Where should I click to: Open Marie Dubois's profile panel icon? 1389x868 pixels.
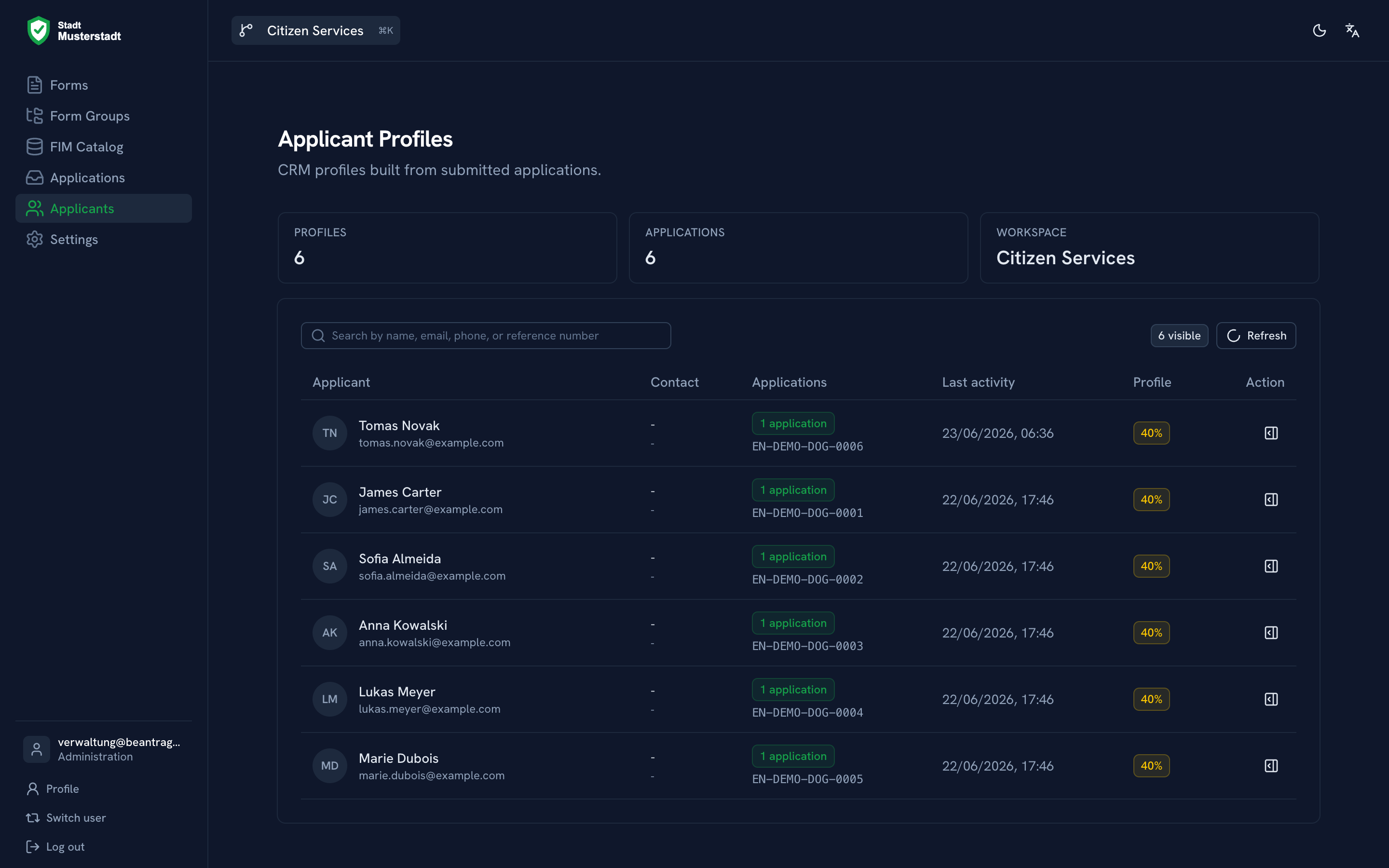(x=1271, y=766)
